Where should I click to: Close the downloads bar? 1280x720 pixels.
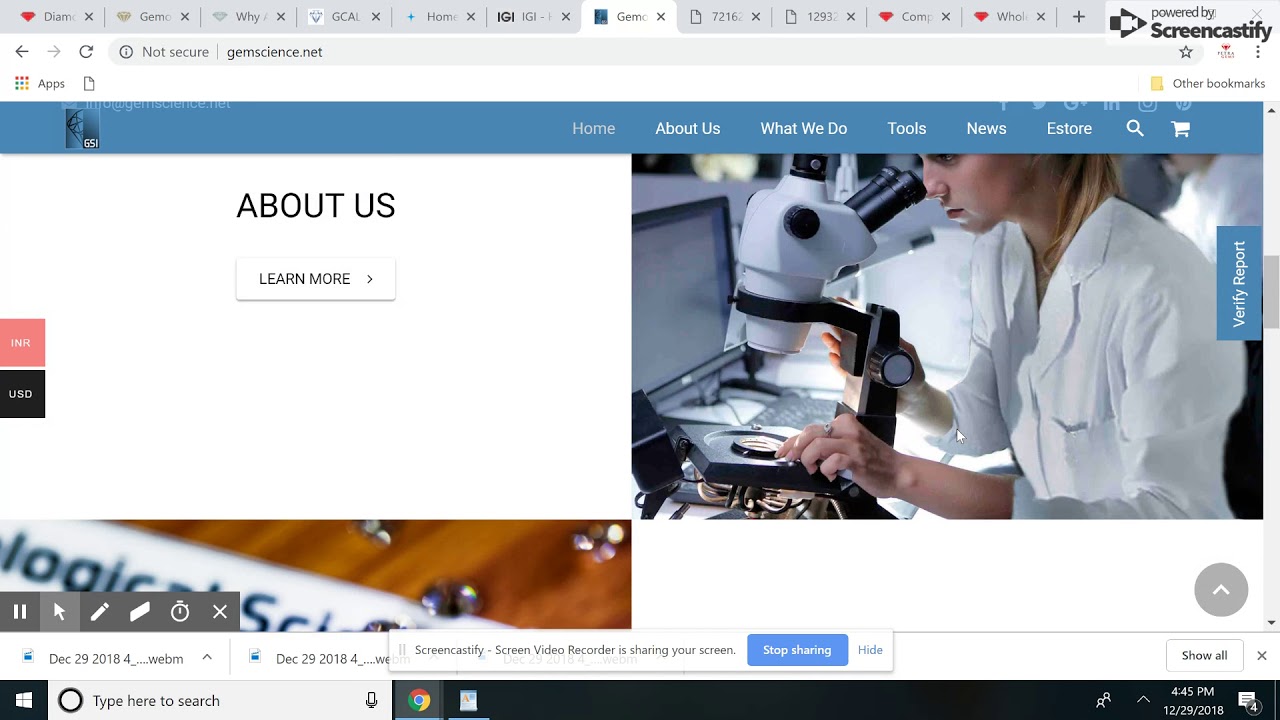pyautogui.click(x=1262, y=656)
